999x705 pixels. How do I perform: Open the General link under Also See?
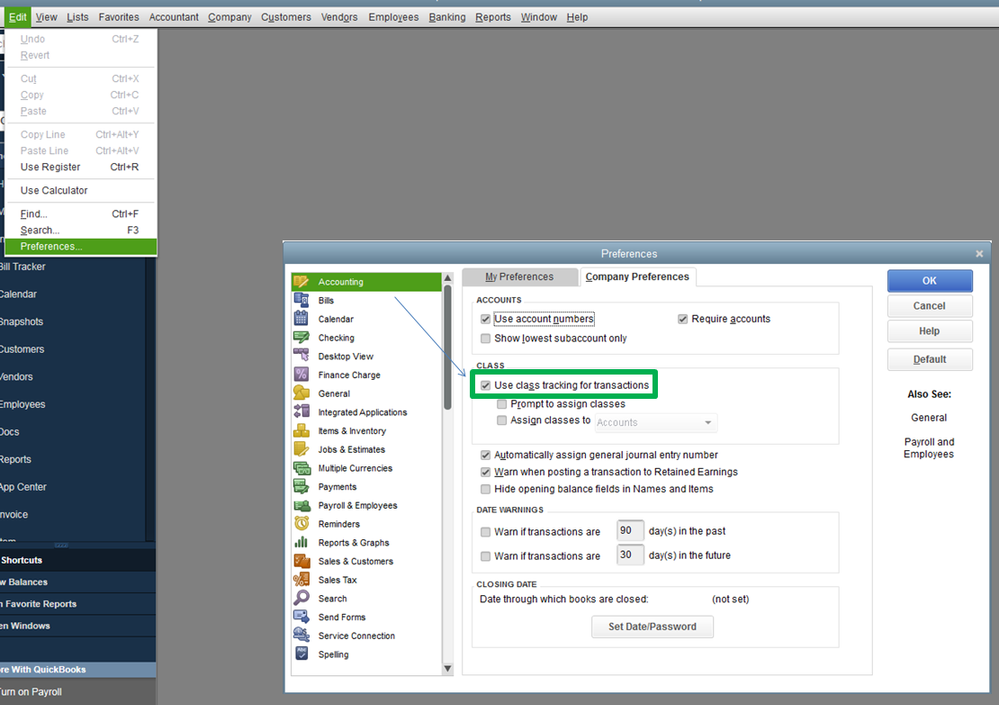[929, 418]
